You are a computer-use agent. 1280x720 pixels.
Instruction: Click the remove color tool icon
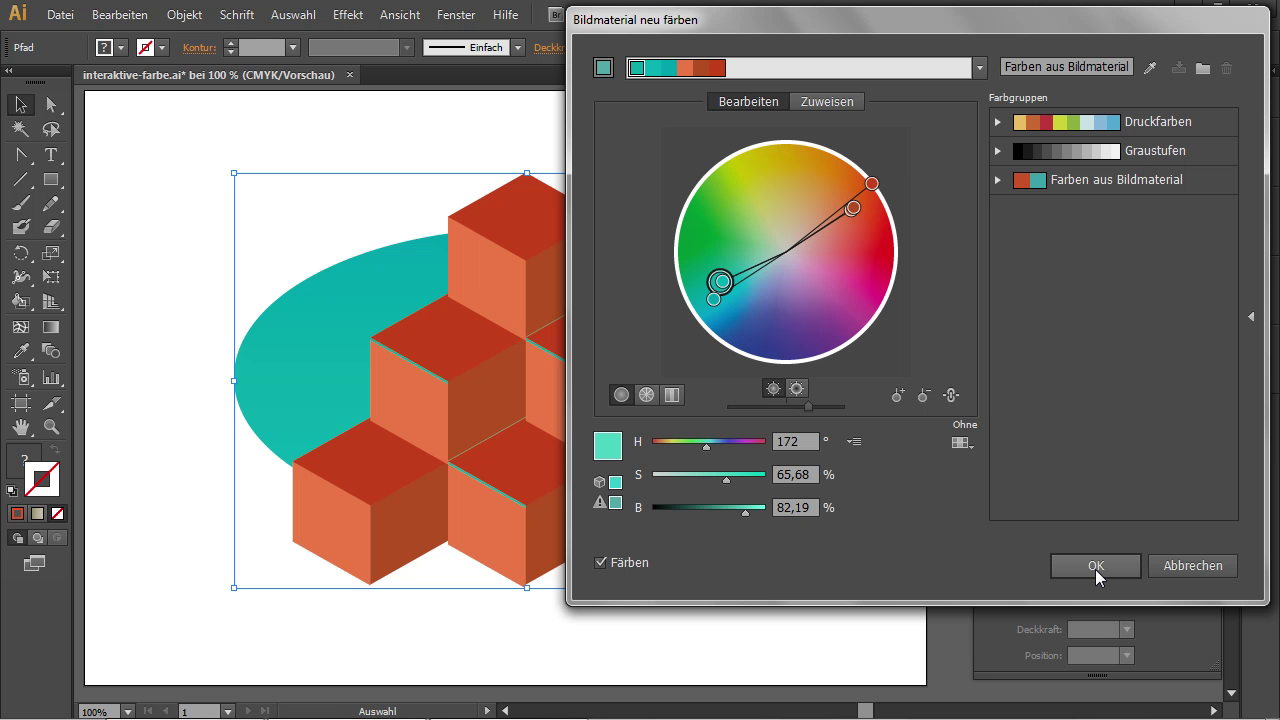click(x=924, y=396)
